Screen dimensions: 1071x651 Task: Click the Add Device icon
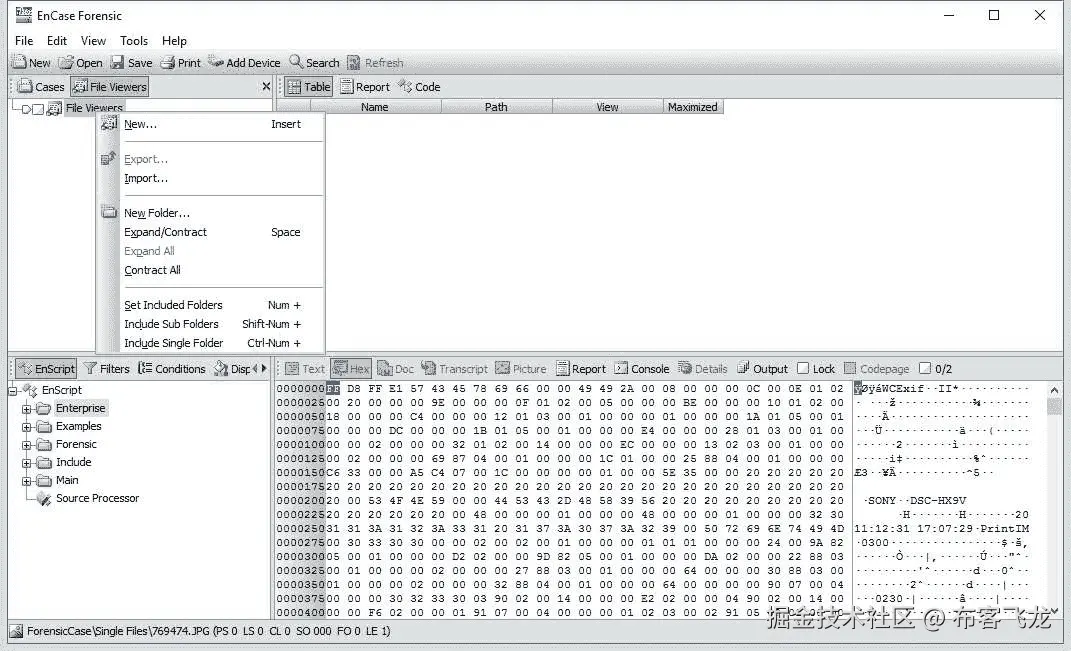point(217,61)
